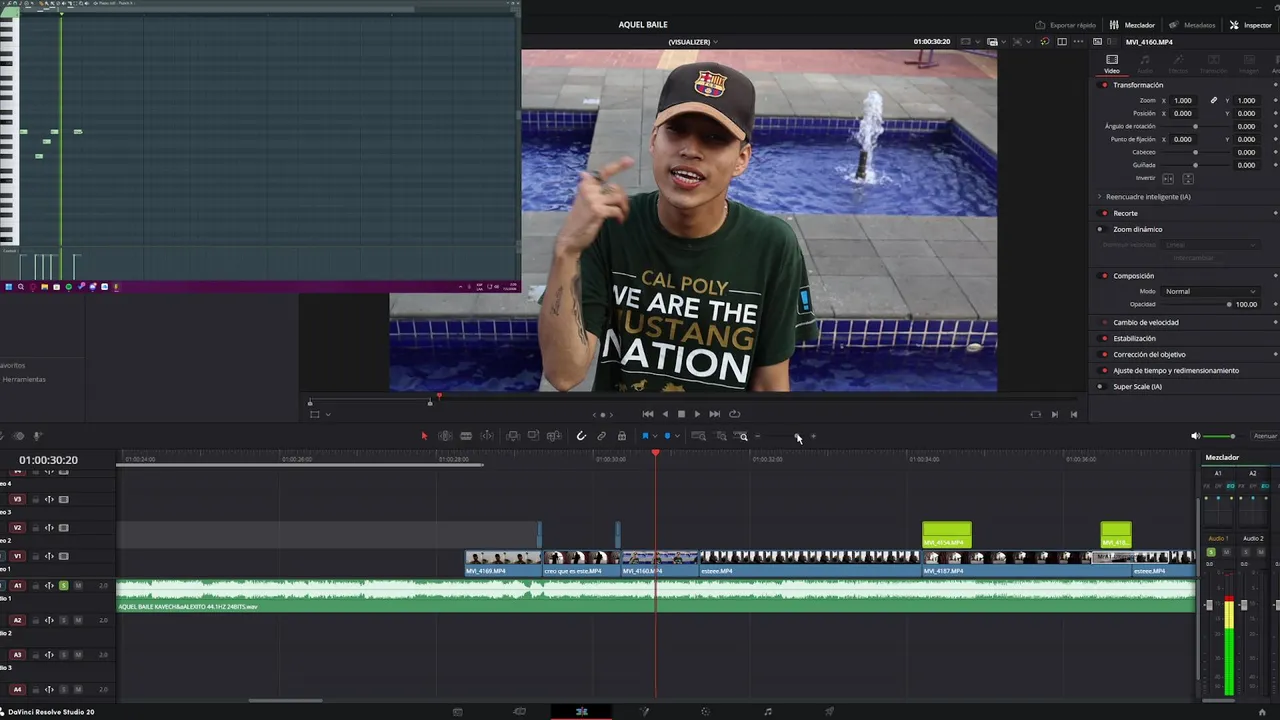
Task: Toggle Solo on audio track A2
Action: [64, 620]
